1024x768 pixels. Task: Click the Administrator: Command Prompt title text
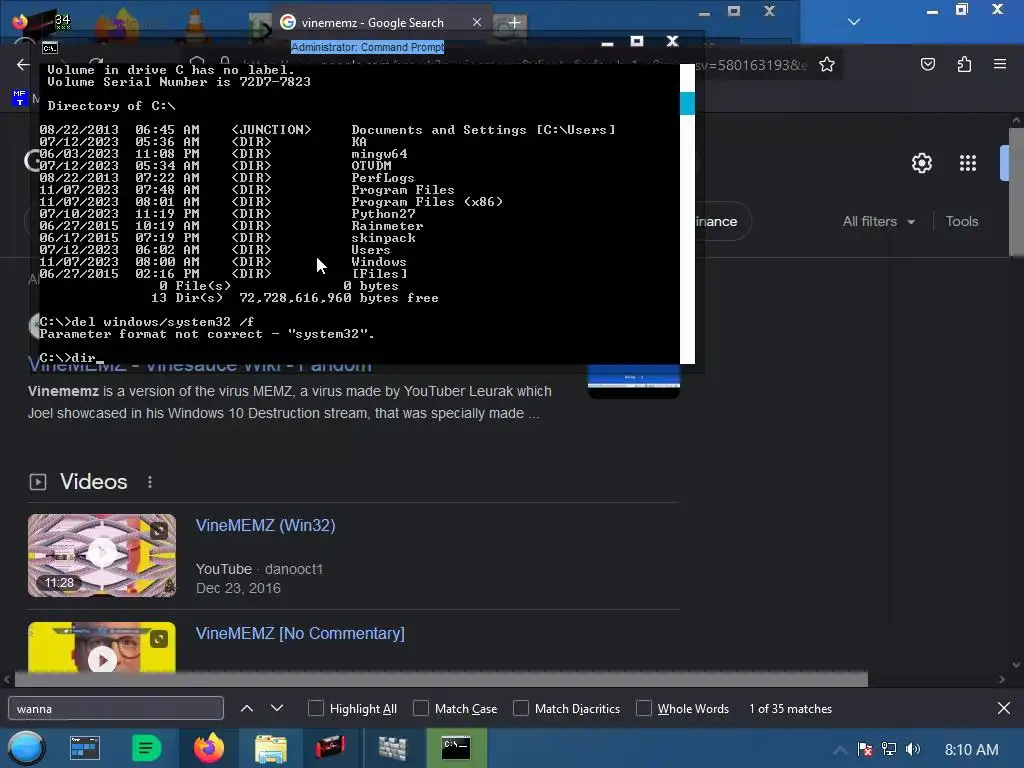point(368,47)
